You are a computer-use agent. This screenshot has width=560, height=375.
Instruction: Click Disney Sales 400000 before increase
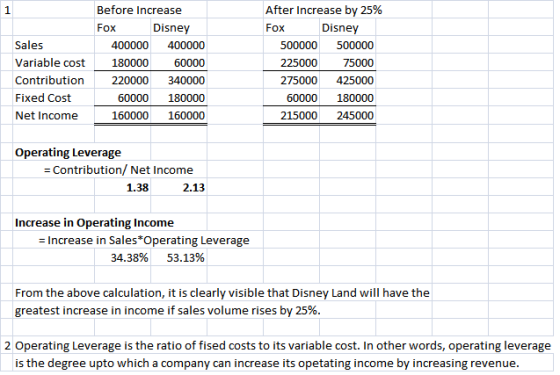point(186,45)
